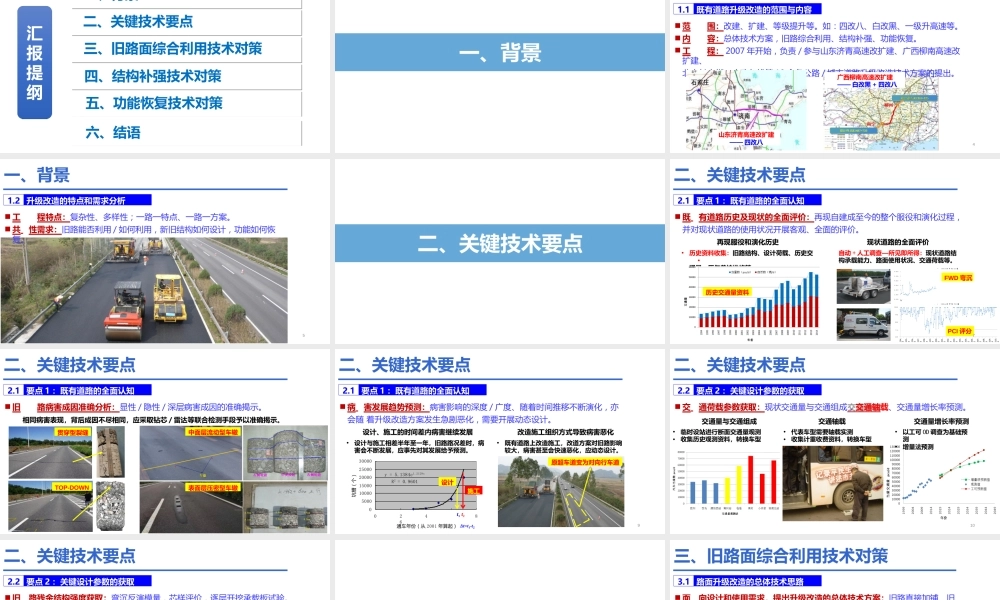Click the "贯穿型裂缝" photo label

pyautogui.click(x=72, y=432)
